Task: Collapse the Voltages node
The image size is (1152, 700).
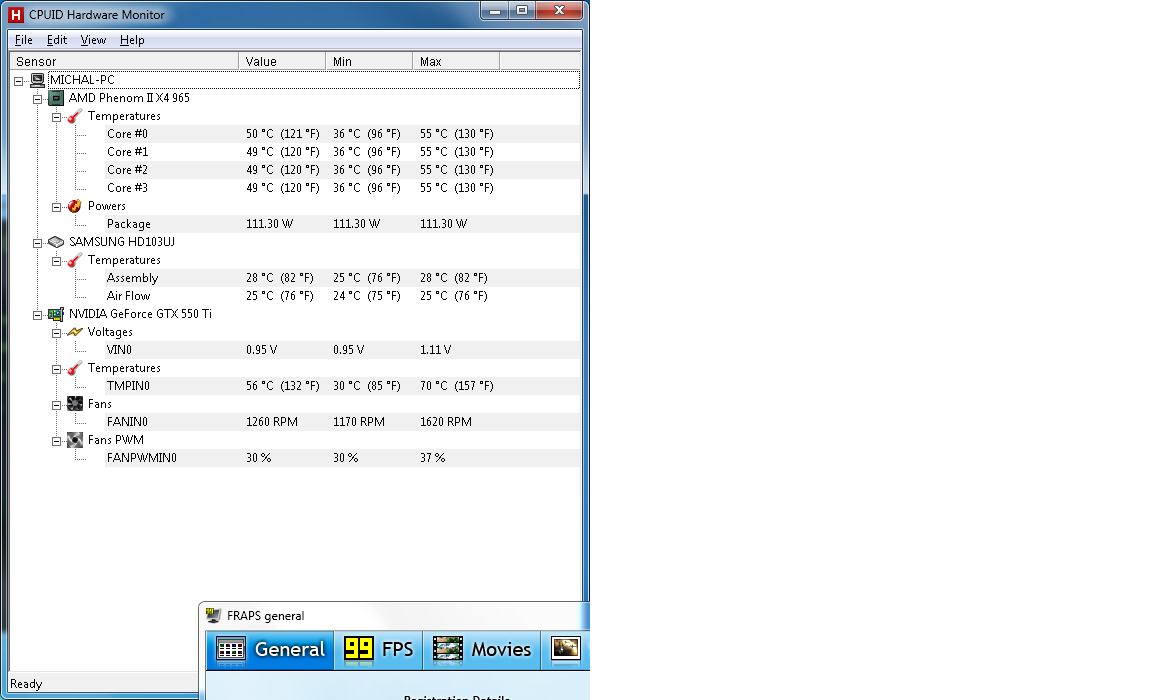Action: [x=57, y=333]
